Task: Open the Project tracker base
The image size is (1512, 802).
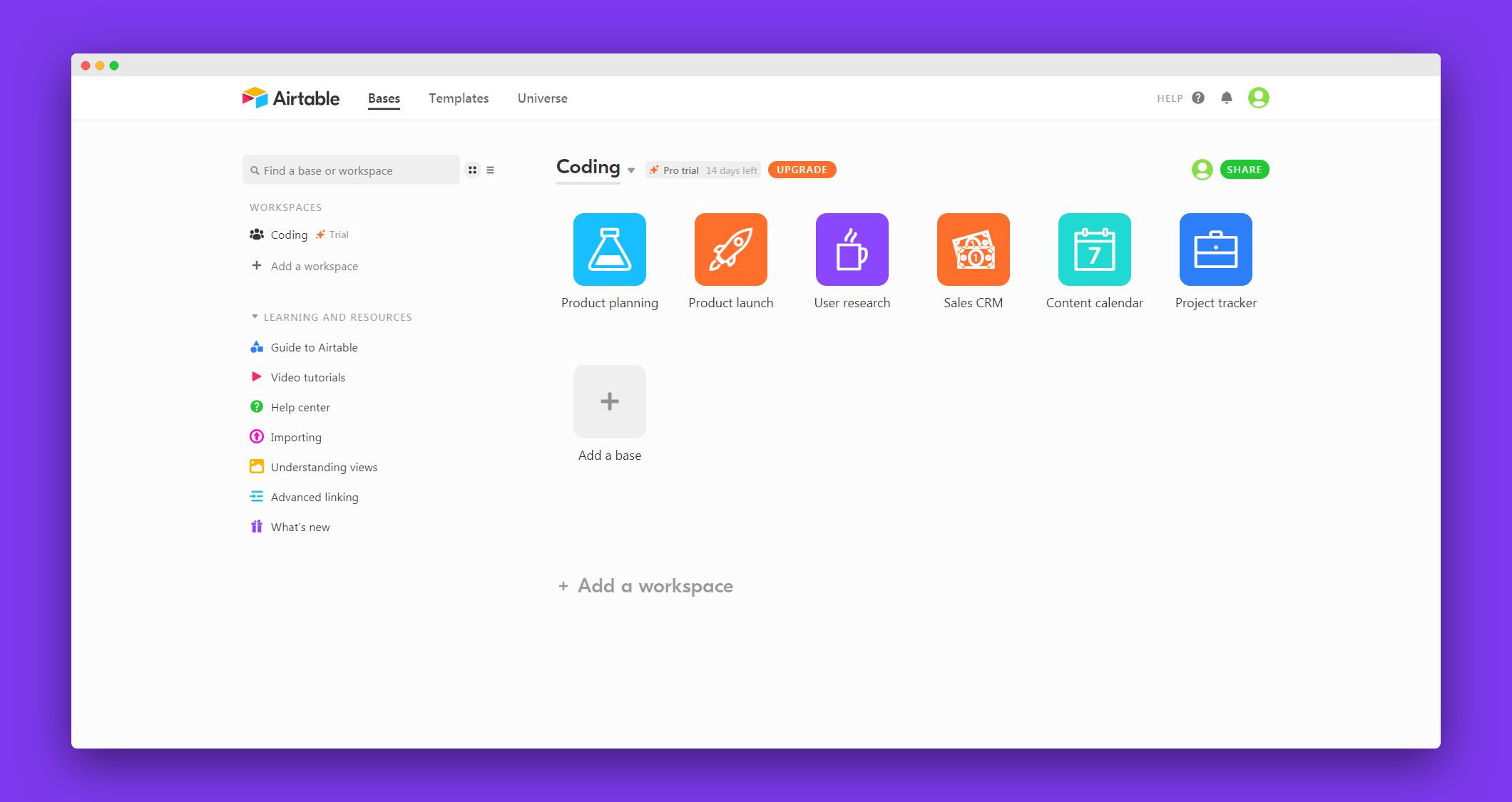Action: coord(1215,250)
